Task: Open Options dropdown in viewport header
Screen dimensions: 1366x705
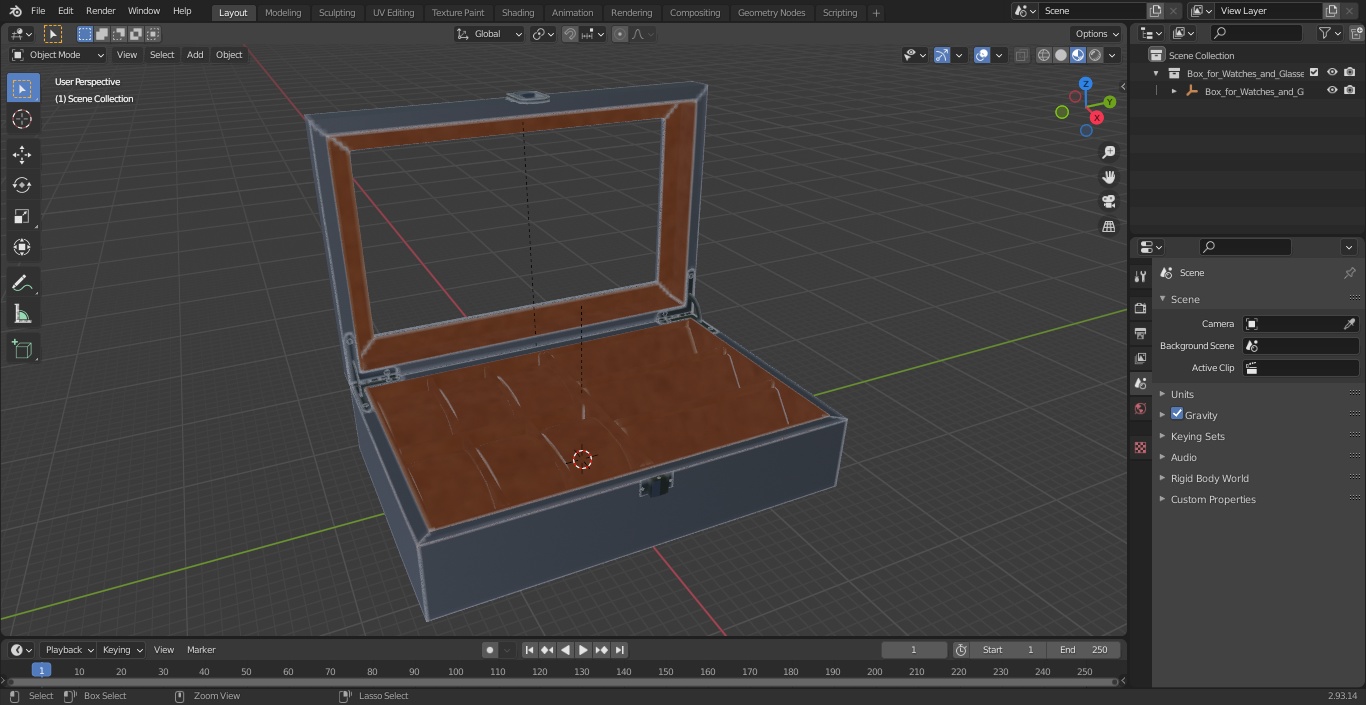Action: coord(1097,34)
